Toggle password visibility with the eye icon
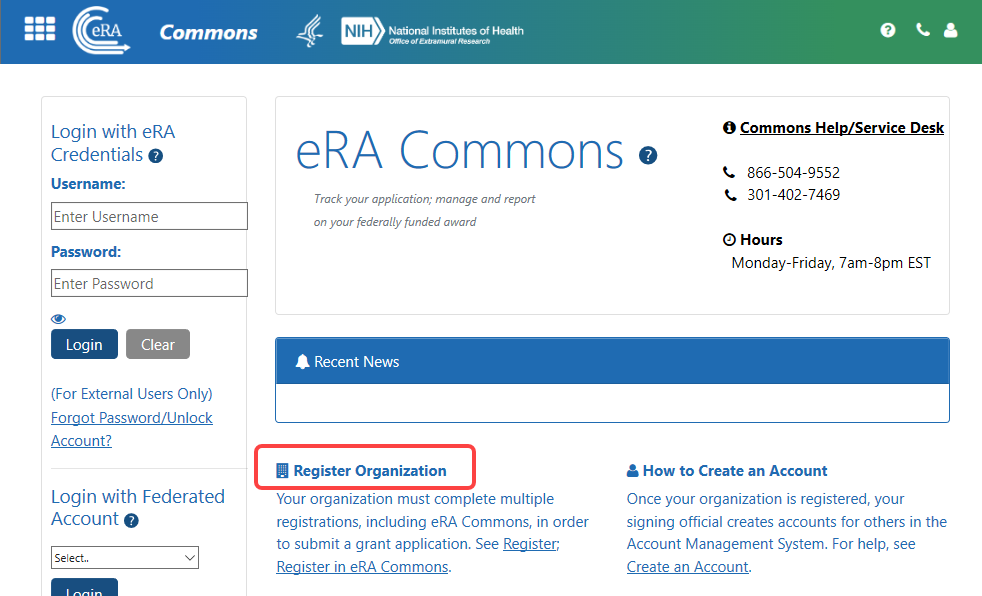The image size is (982, 596). [x=58, y=318]
